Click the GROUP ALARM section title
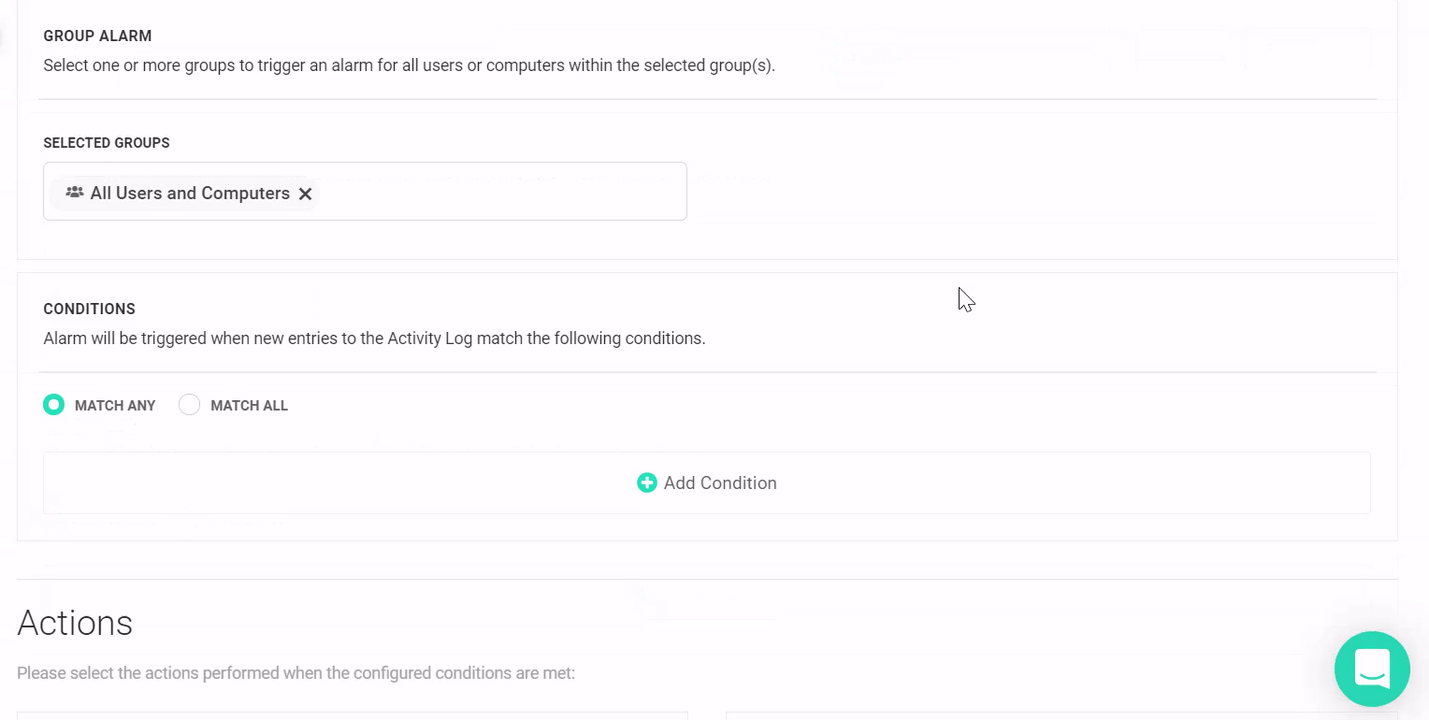1429x720 pixels. pos(97,35)
